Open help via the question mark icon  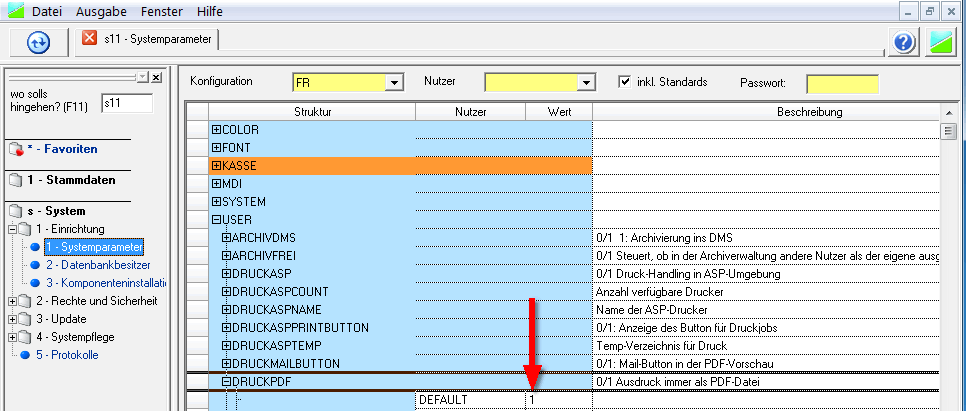(x=904, y=42)
